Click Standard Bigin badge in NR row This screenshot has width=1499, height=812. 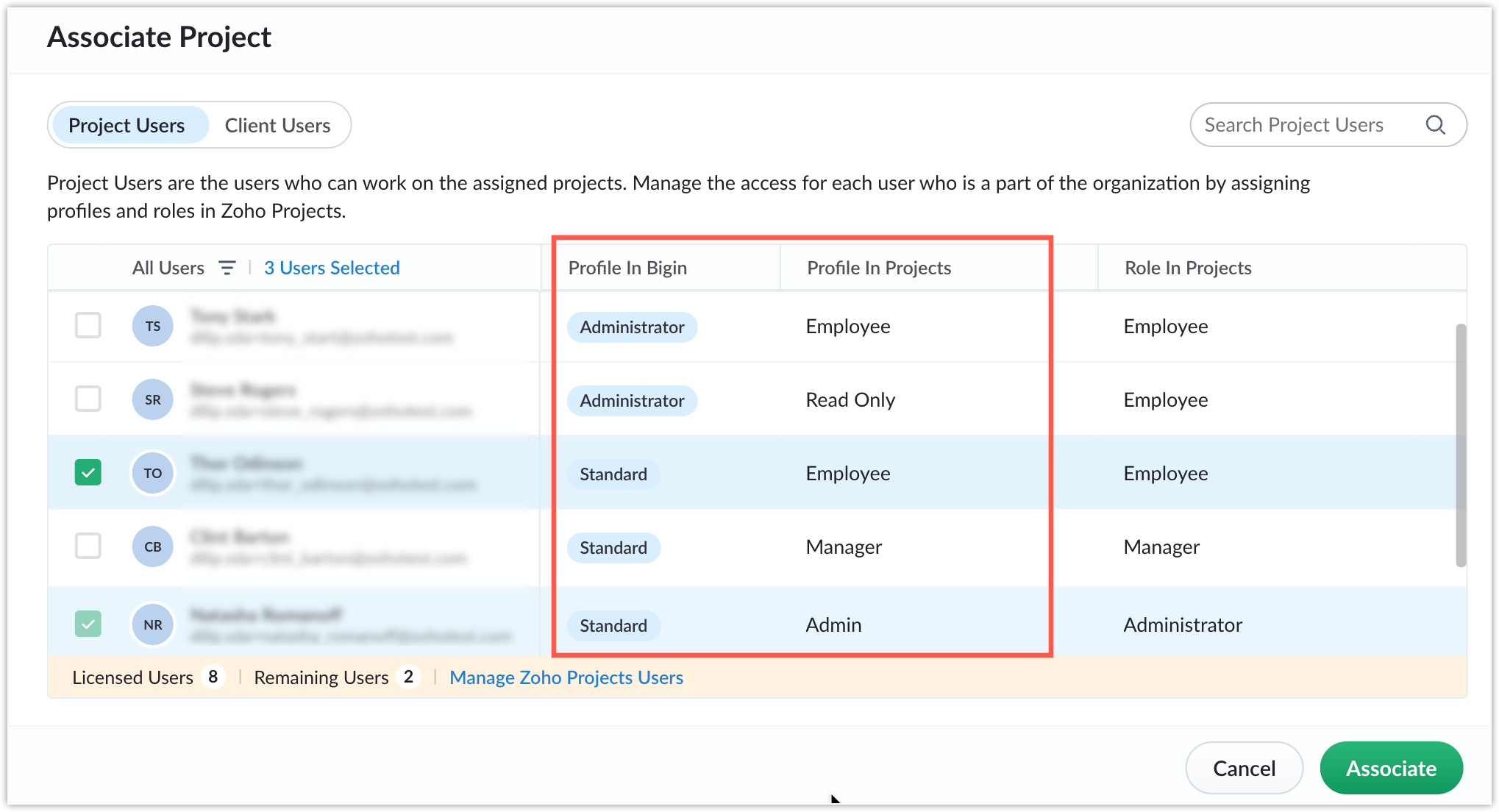point(613,625)
